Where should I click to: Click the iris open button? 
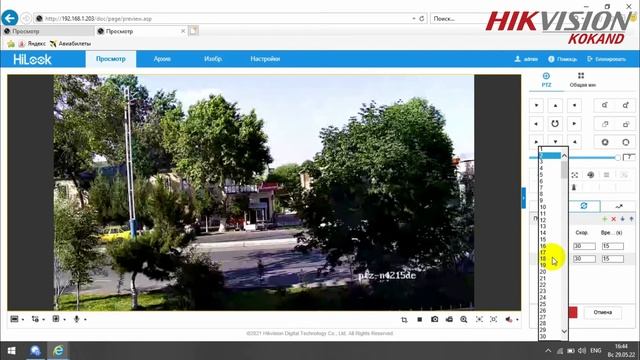(626, 142)
